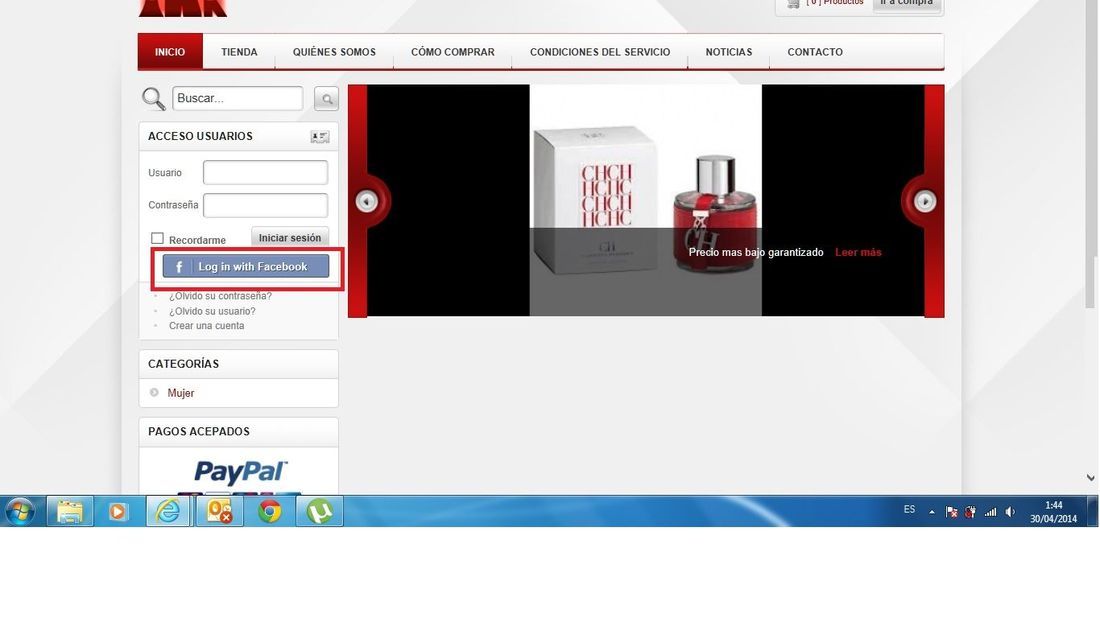The height and width of the screenshot is (618, 1100).
Task: Open the Contacto menu item
Action: pyautogui.click(x=815, y=52)
